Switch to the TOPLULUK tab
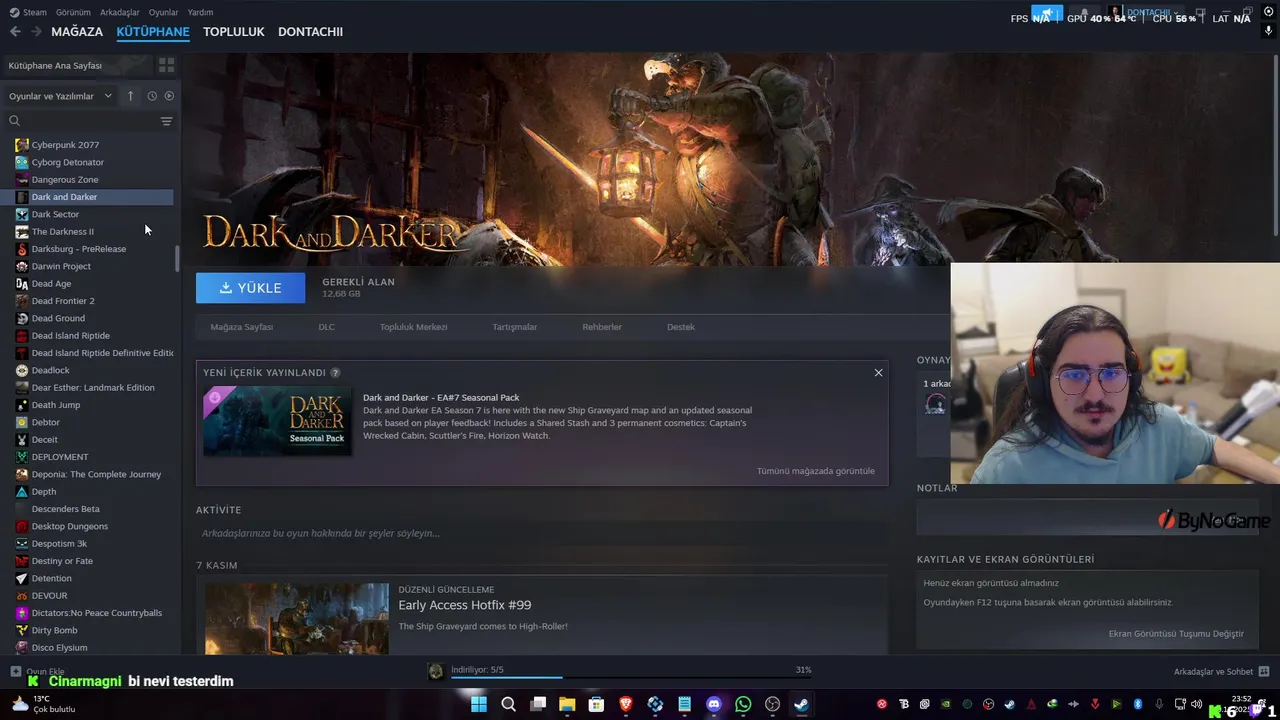The width and height of the screenshot is (1280, 720). point(233,32)
